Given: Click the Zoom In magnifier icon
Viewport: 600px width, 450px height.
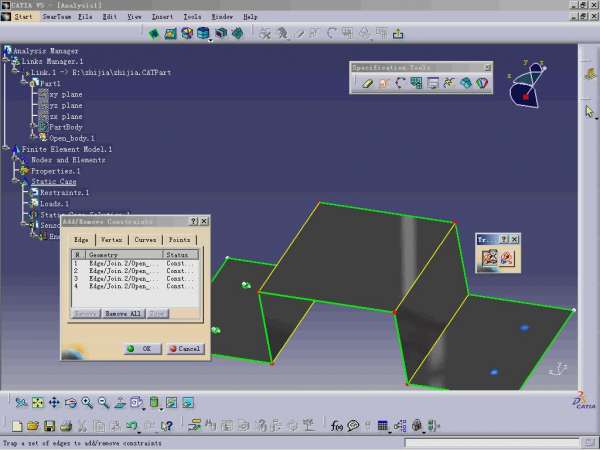Looking at the screenshot, I should (x=87, y=403).
